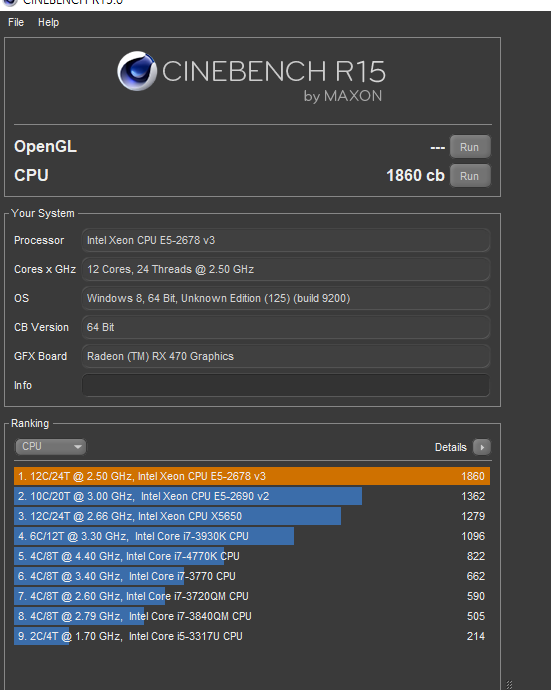Screen dimensions: 551x690
Task: Run the CPU benchmark
Action: click(x=470, y=176)
